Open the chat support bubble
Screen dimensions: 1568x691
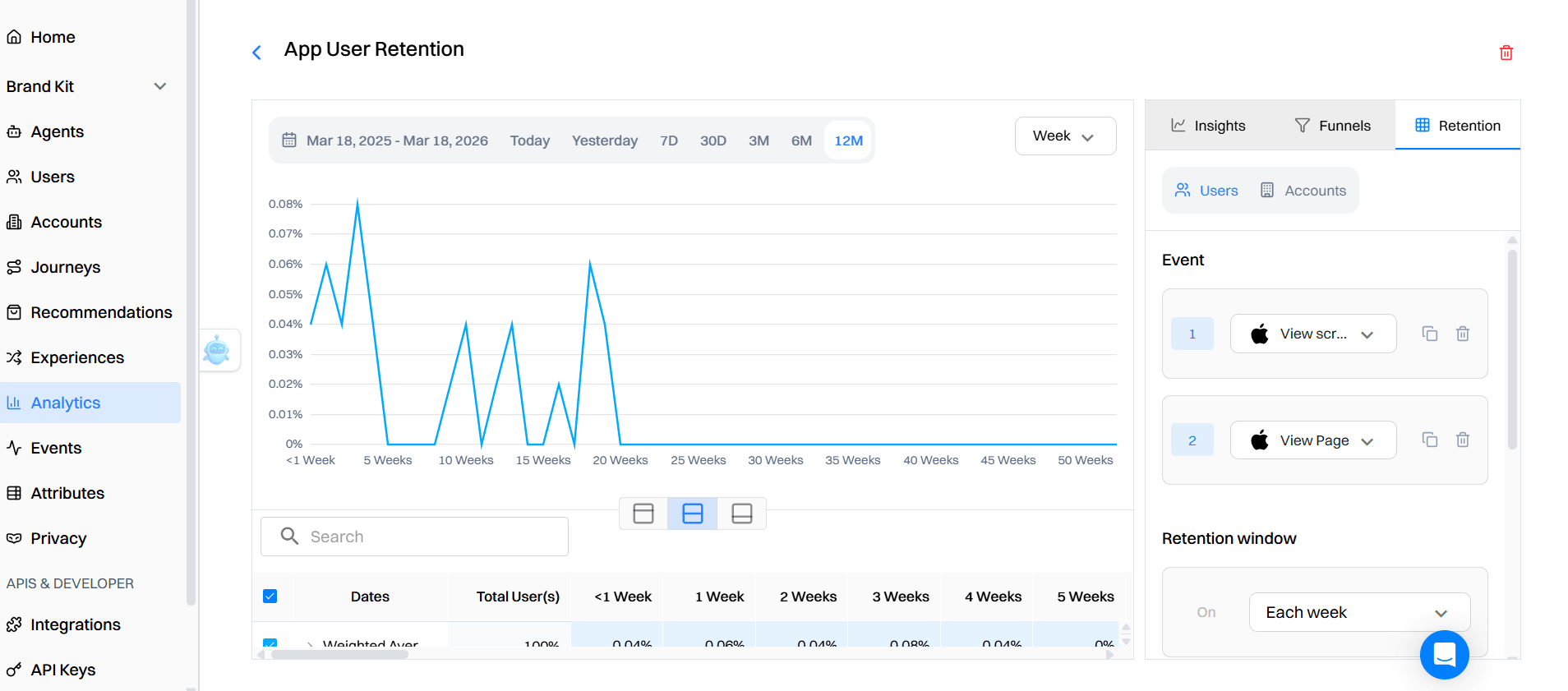(x=1444, y=655)
